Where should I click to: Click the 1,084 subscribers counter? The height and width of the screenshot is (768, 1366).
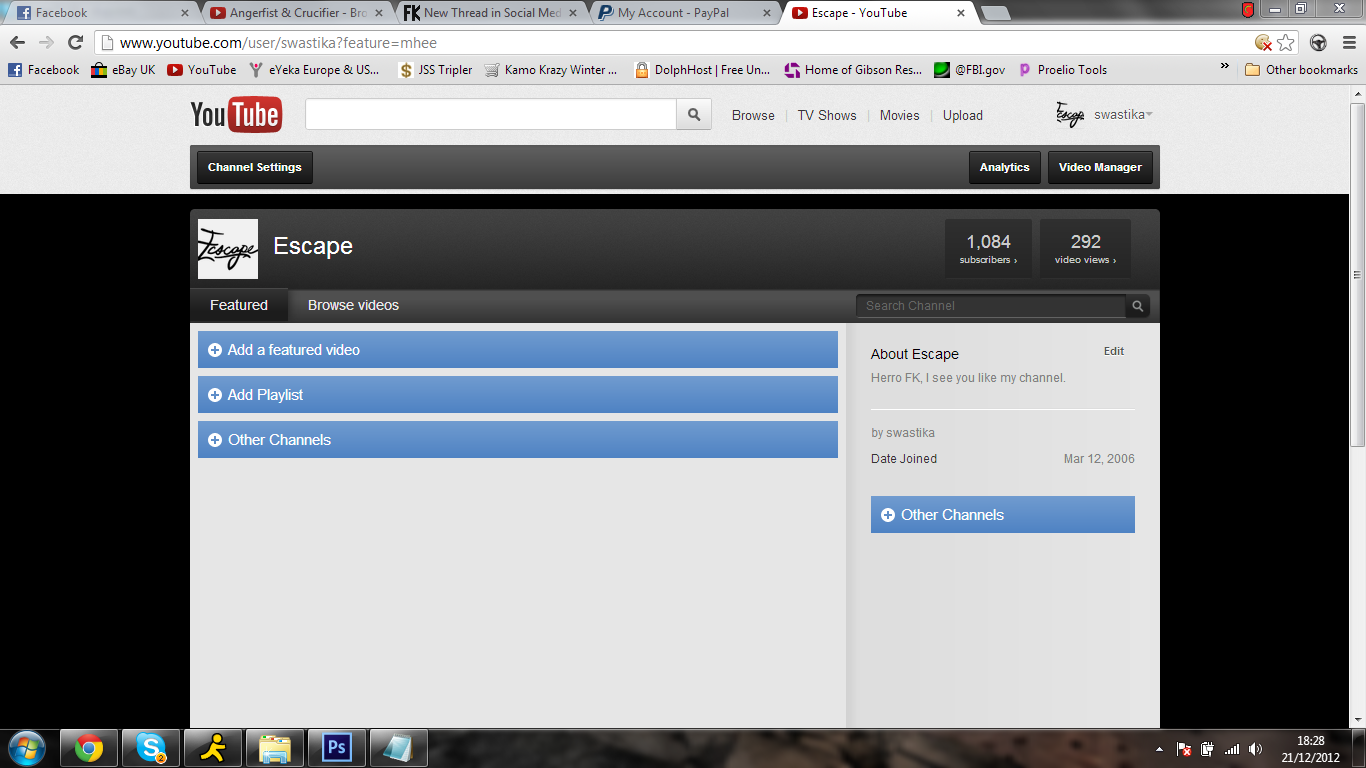(x=988, y=248)
